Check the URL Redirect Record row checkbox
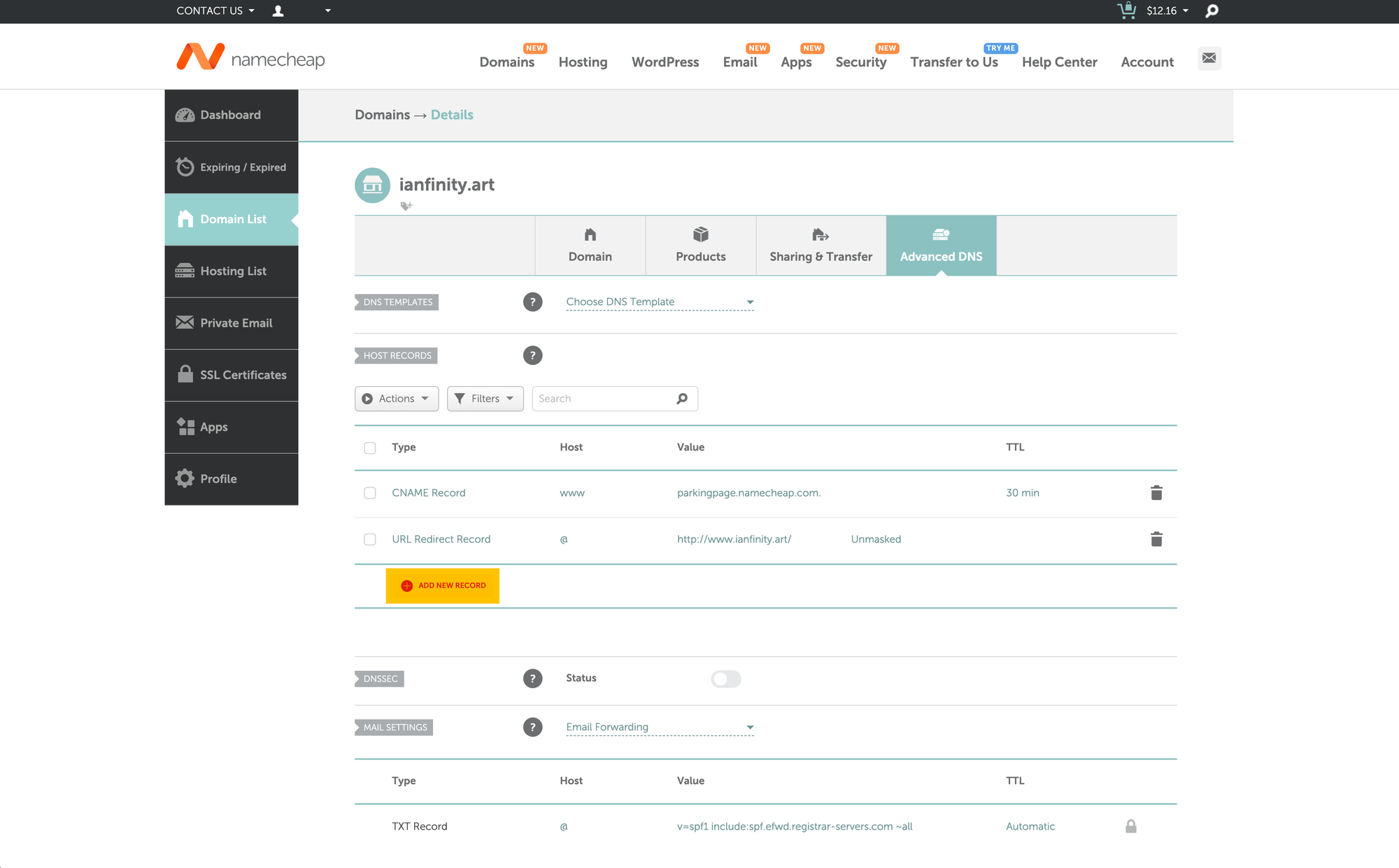Viewport: 1399px width, 868px height. pos(370,539)
